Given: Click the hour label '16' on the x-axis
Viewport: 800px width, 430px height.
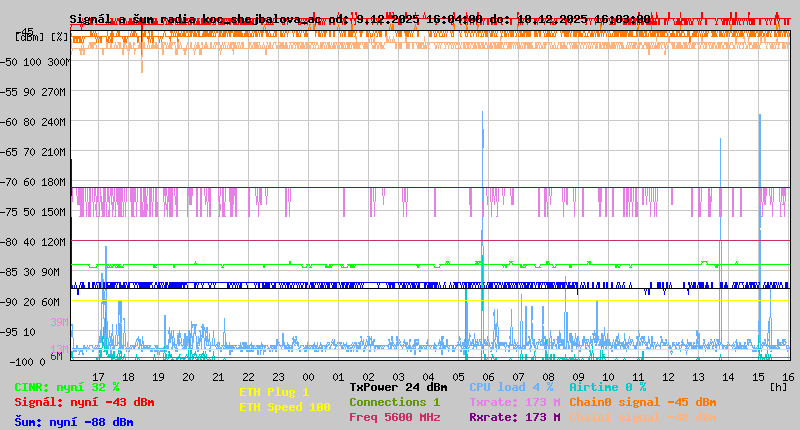Looking at the screenshot, I should 788,377.
